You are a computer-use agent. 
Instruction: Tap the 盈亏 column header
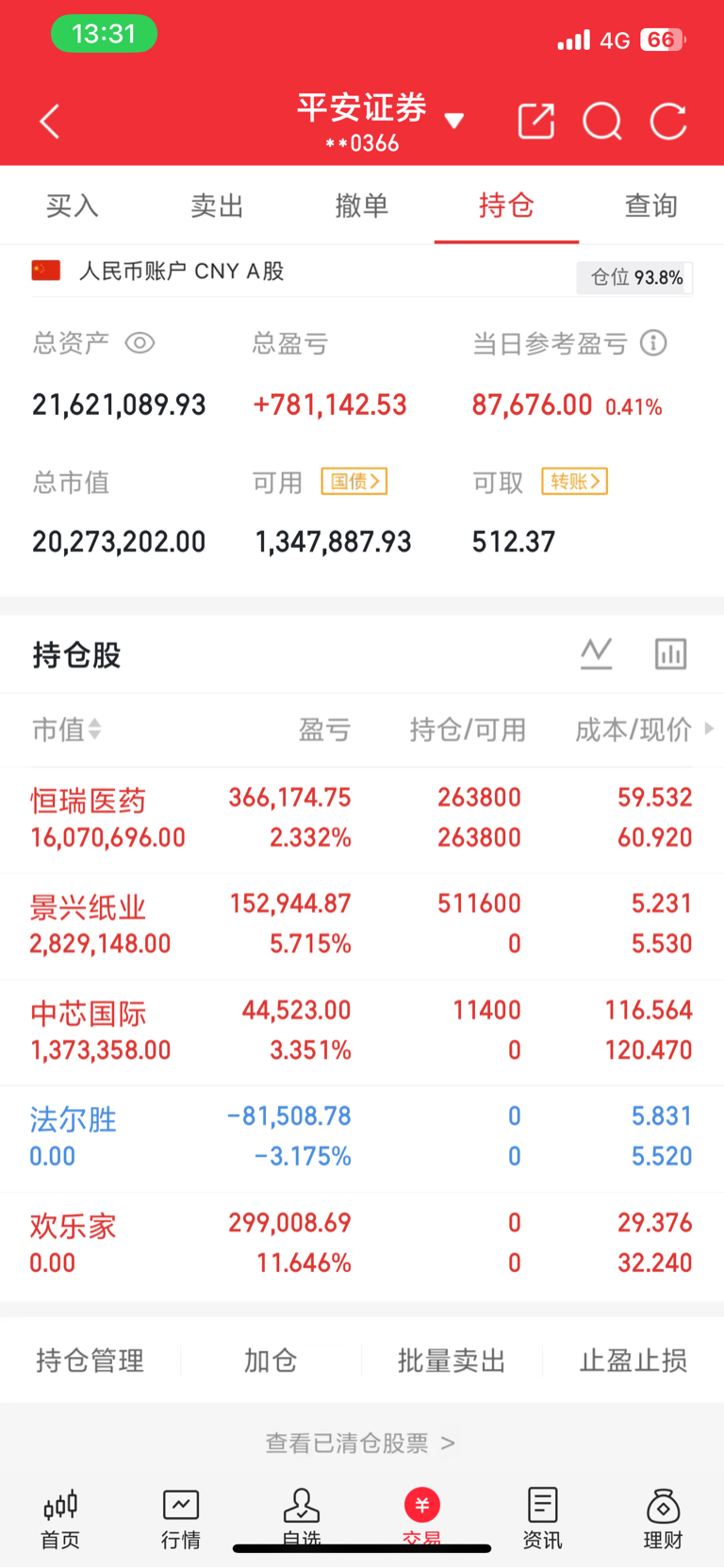click(324, 729)
